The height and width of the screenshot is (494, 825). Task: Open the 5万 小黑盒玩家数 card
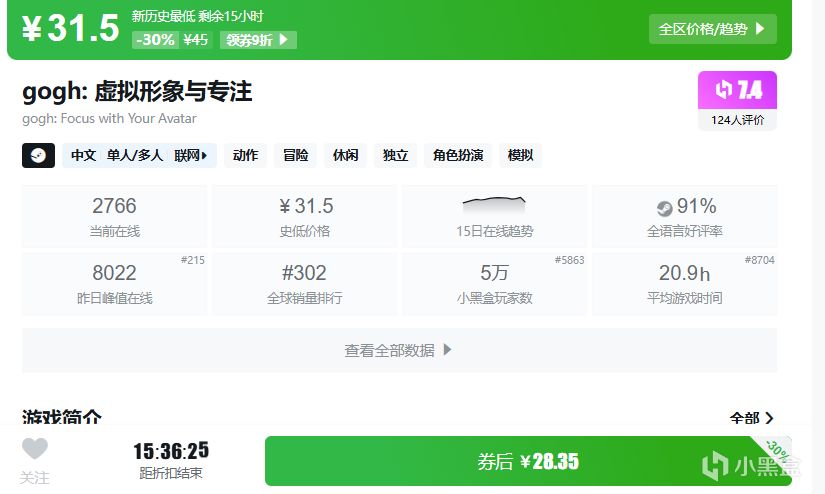[495, 284]
